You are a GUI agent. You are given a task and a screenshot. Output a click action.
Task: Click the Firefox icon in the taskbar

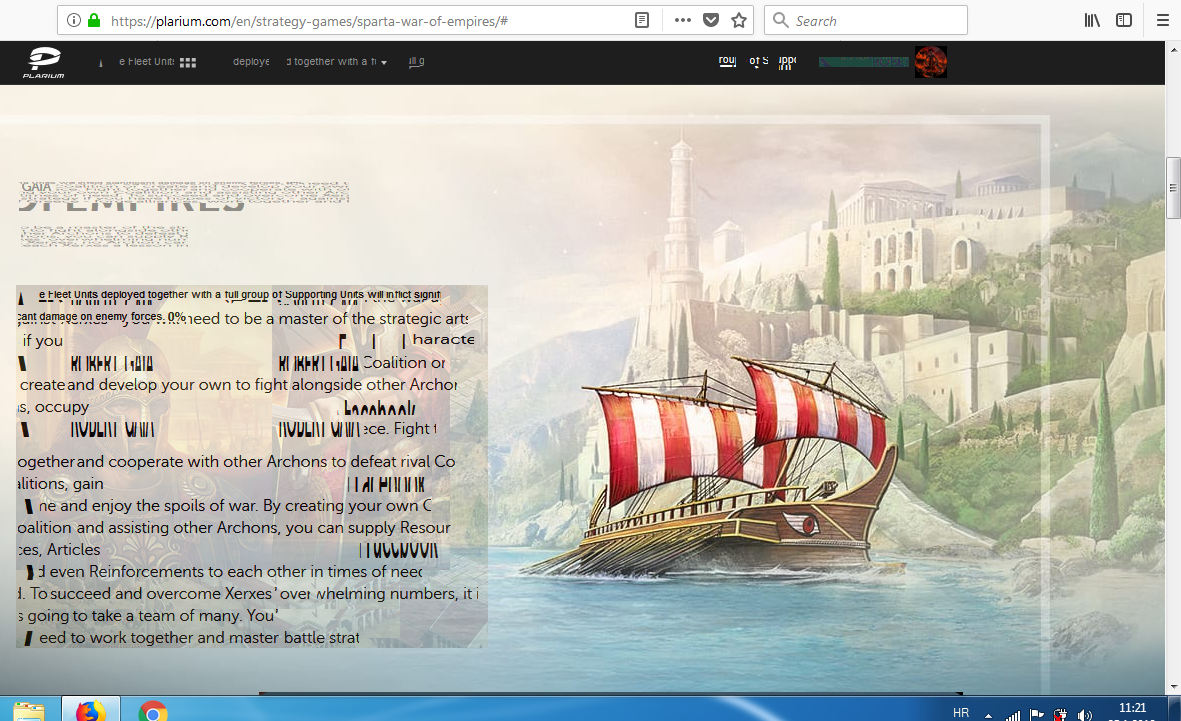[91, 711]
